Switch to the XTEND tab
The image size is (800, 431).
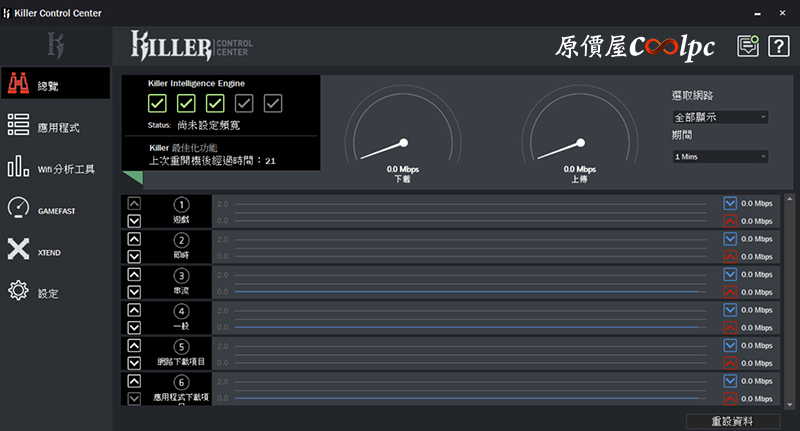click(55, 250)
